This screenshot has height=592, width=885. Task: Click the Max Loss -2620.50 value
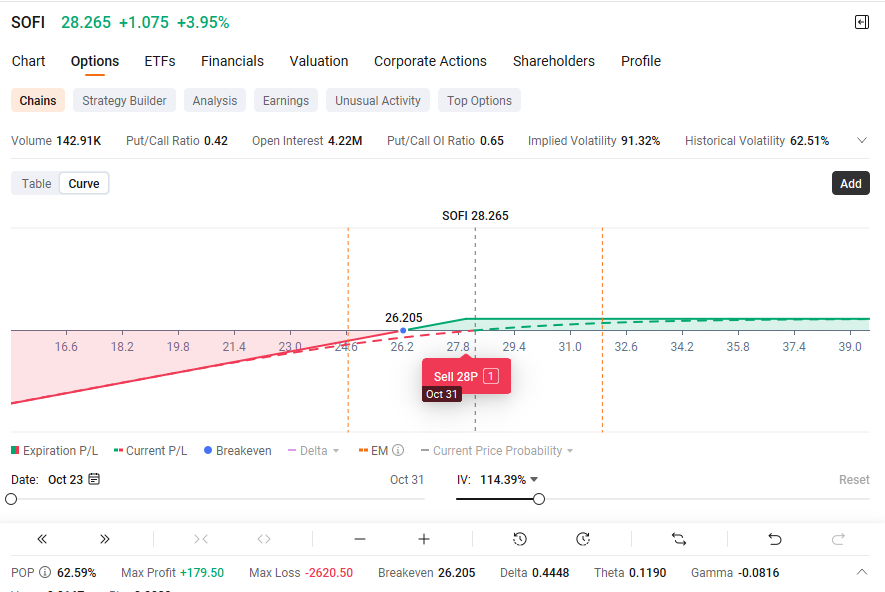point(329,572)
